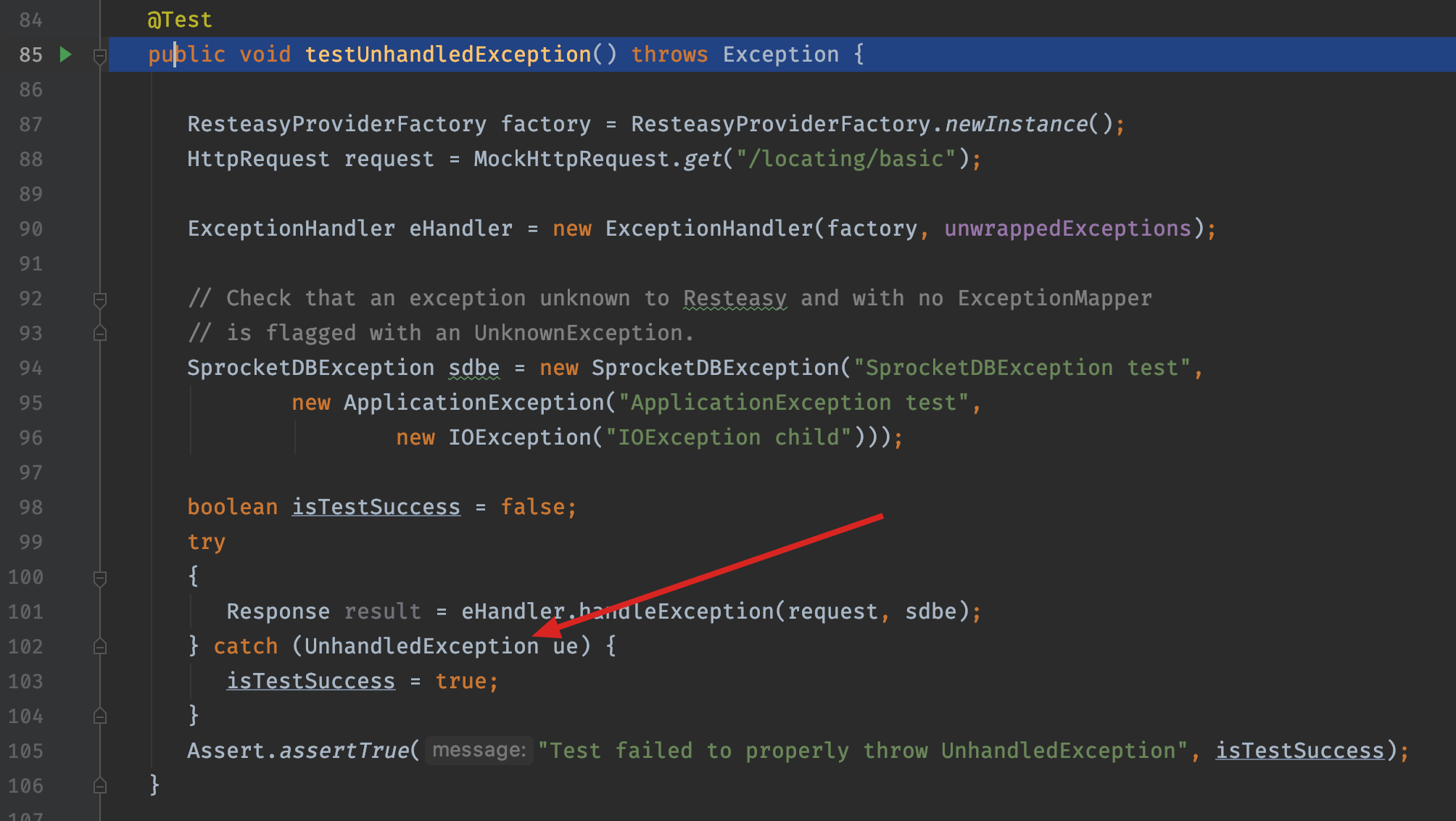
Task: Click the misspelled word Resteasy in the comment
Action: (x=735, y=298)
